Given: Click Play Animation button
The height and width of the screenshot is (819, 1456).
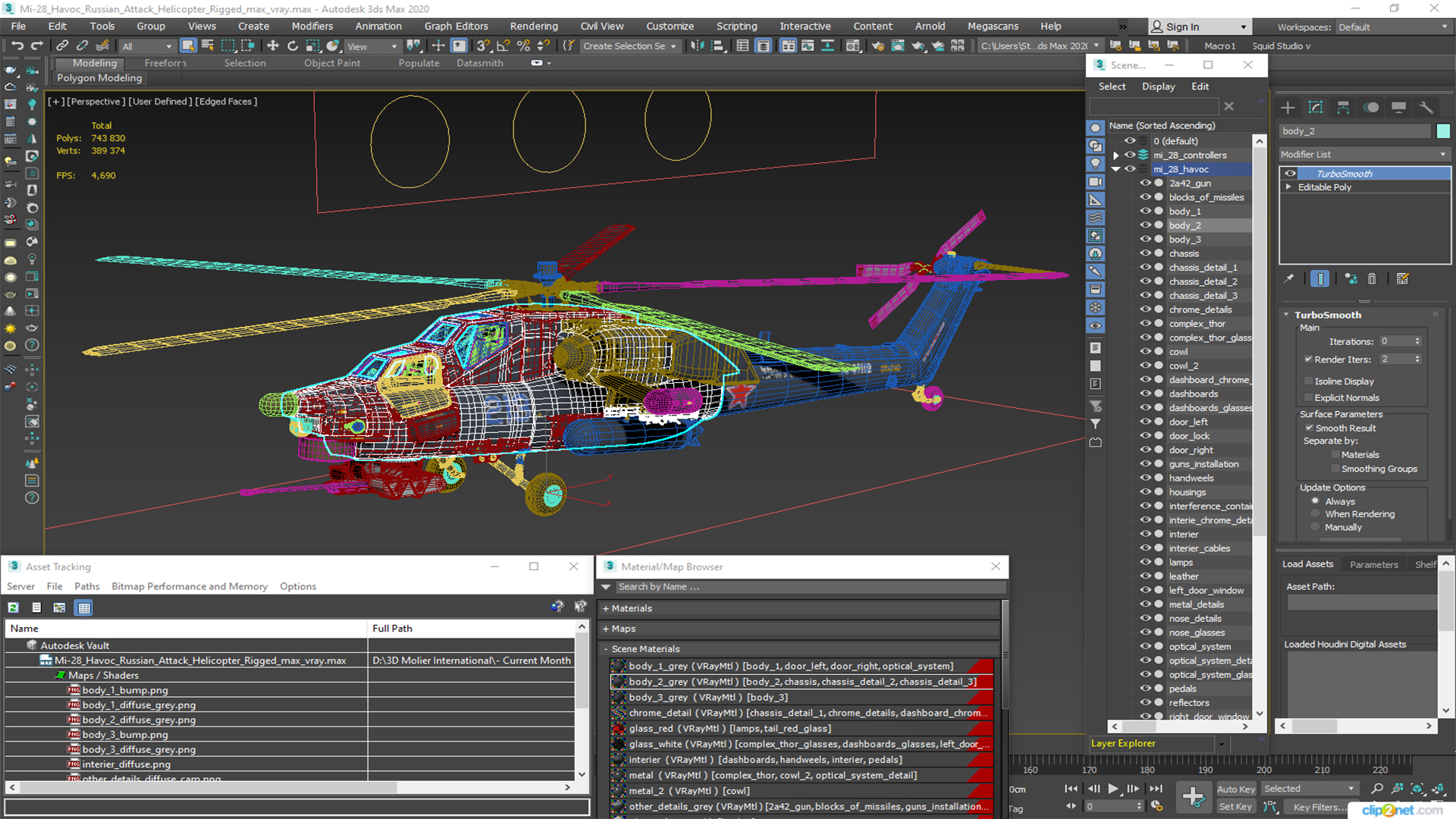Looking at the screenshot, I should (1113, 789).
